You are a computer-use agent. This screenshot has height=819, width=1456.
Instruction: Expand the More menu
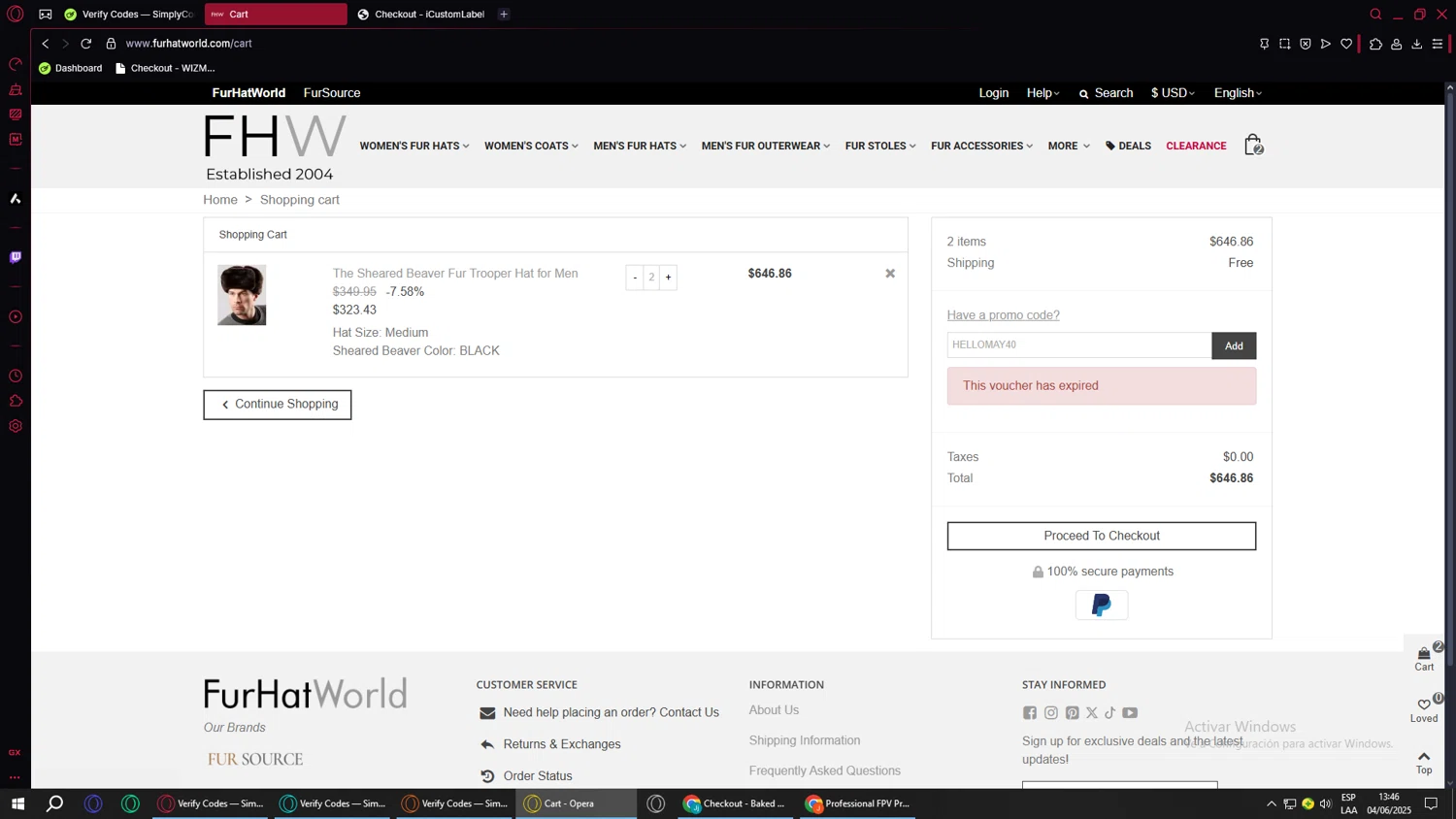coord(1069,147)
